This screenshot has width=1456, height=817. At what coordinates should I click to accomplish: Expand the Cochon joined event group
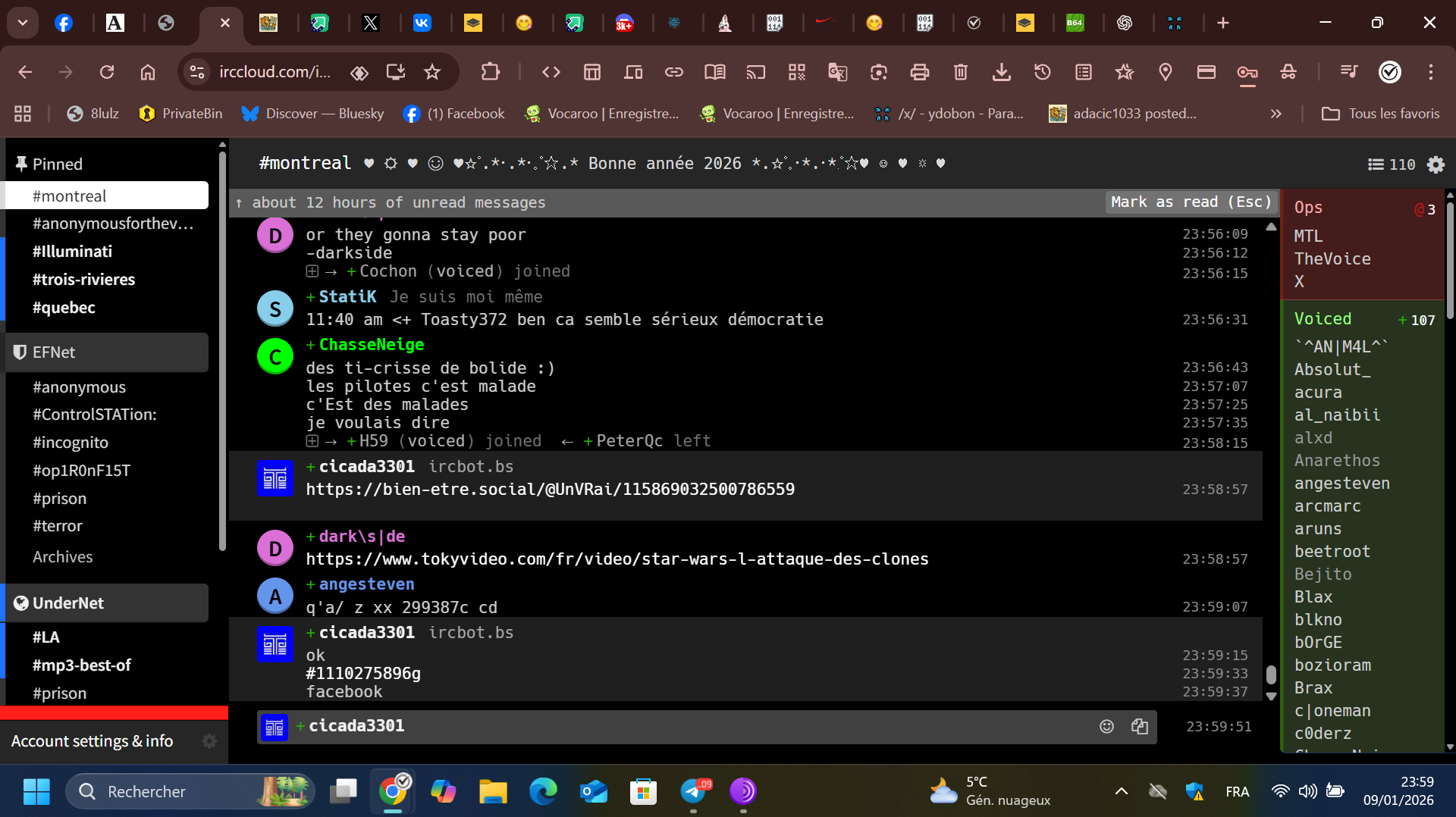click(x=312, y=271)
